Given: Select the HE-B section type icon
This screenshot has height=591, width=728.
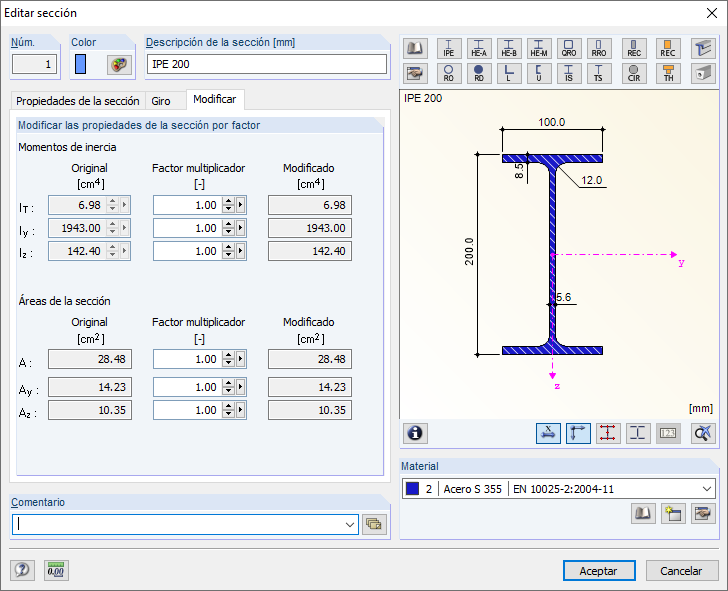Looking at the screenshot, I should pyautogui.click(x=509, y=48).
